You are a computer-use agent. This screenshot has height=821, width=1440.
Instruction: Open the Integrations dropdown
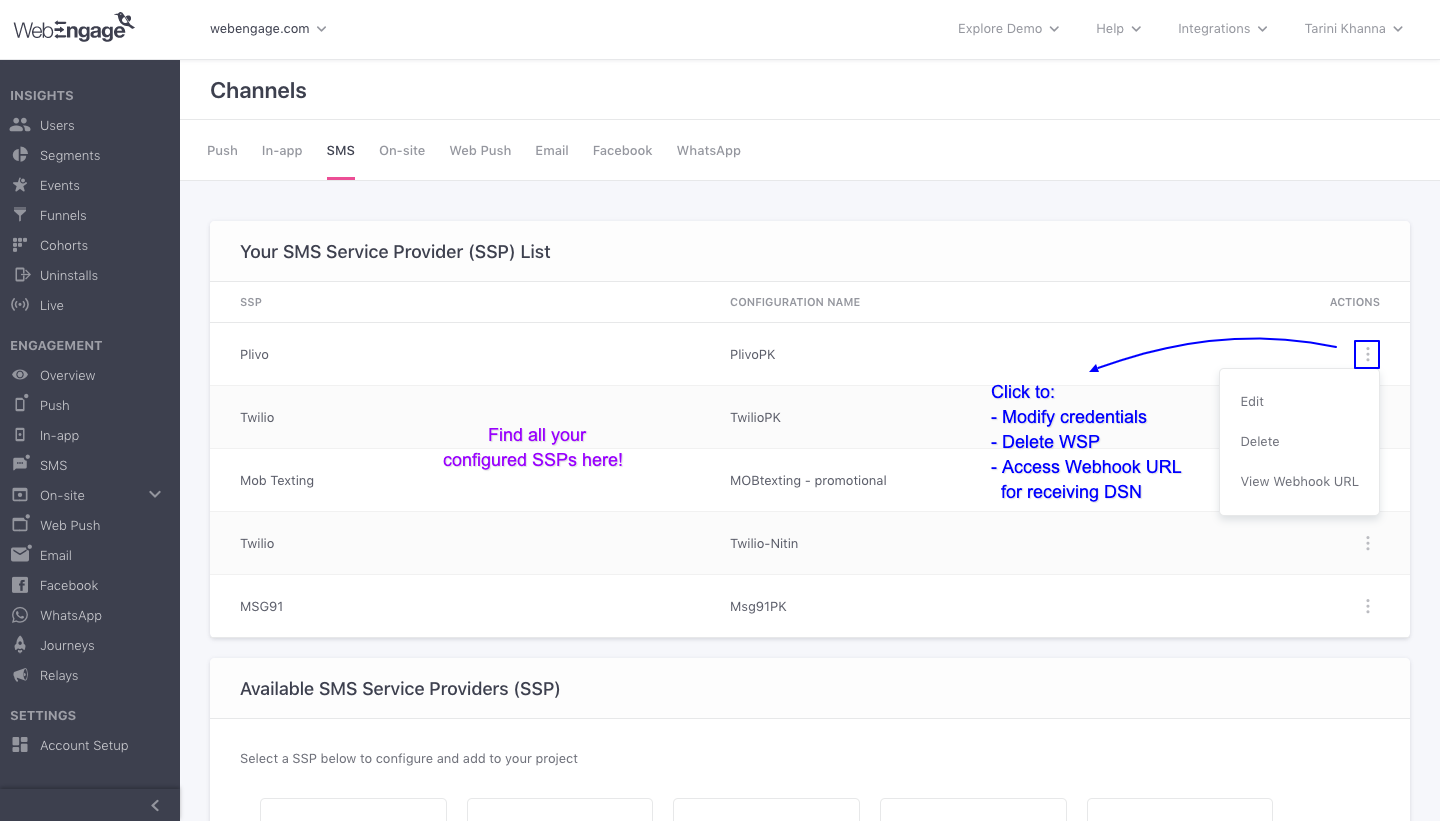[1222, 29]
